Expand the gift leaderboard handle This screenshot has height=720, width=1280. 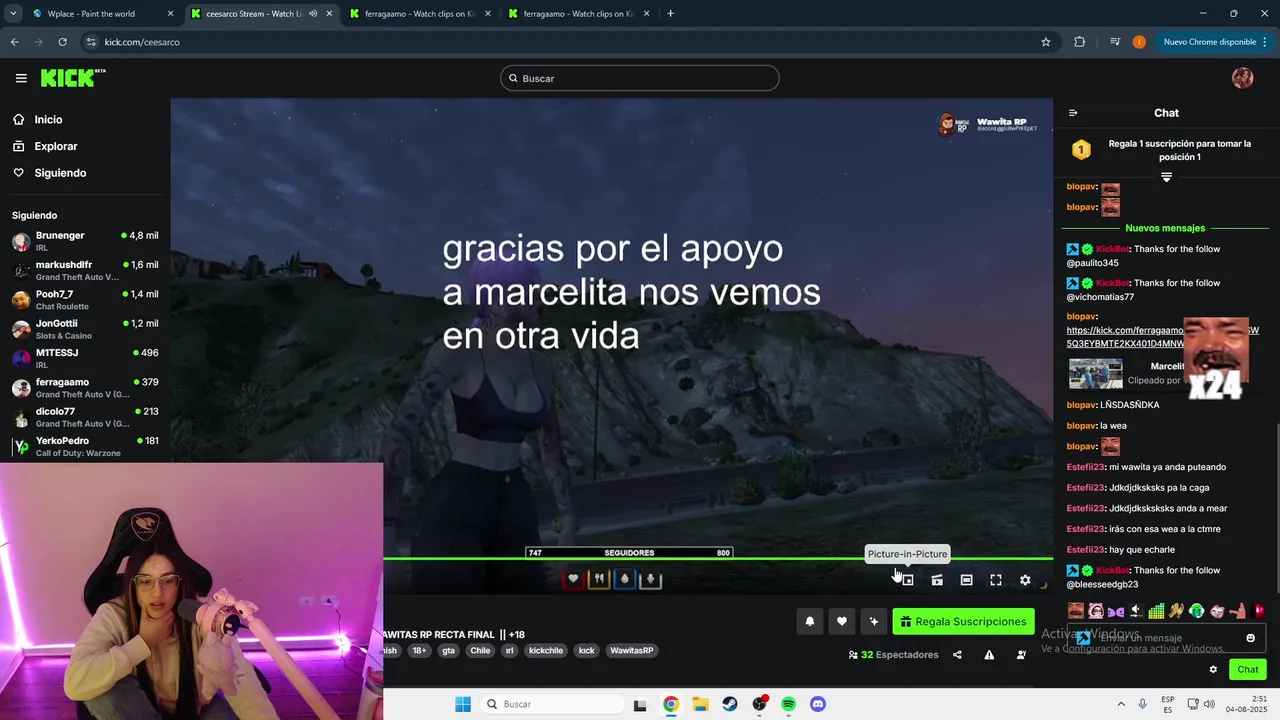(1166, 177)
